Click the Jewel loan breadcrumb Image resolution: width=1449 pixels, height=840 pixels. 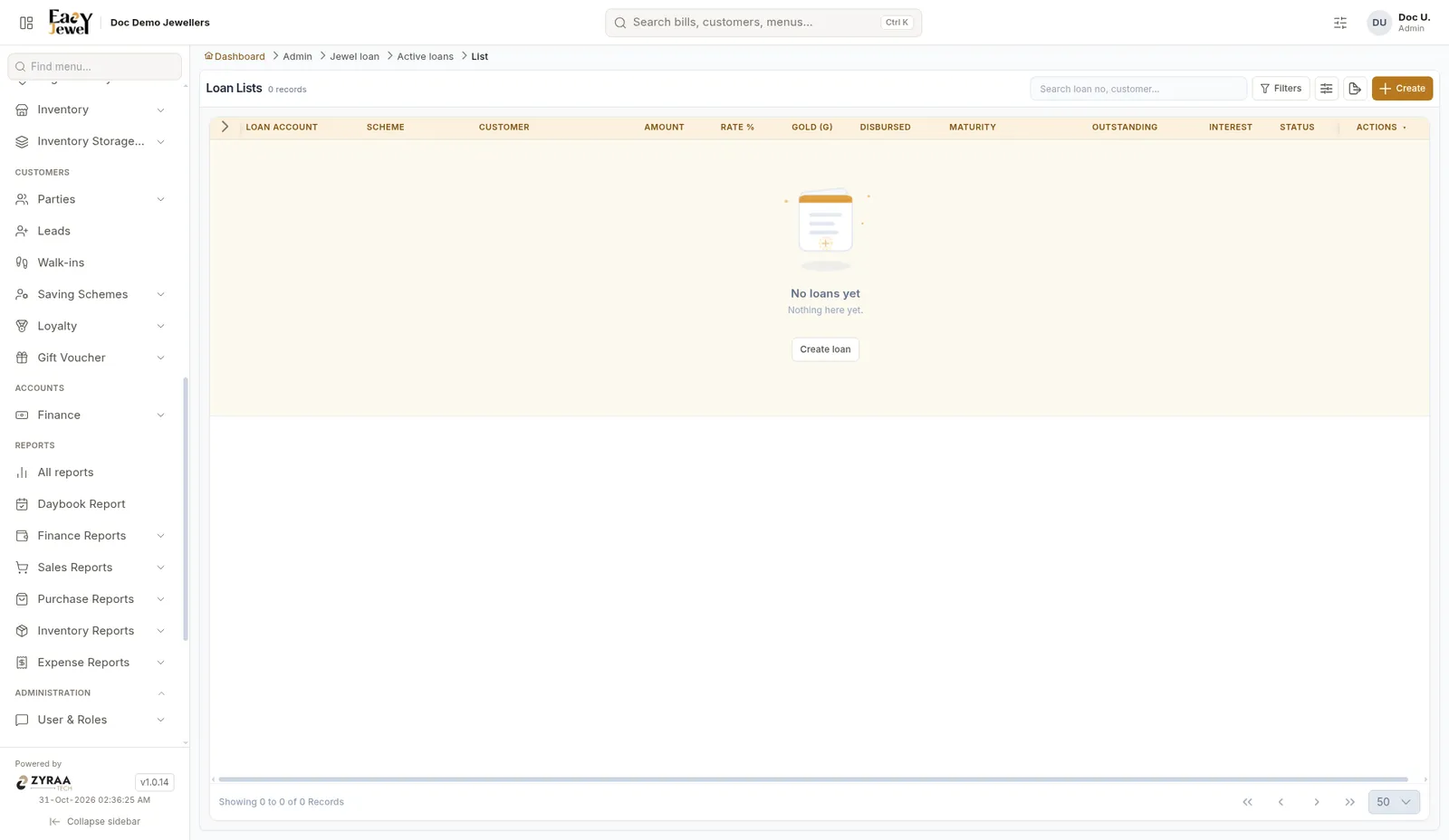click(354, 56)
